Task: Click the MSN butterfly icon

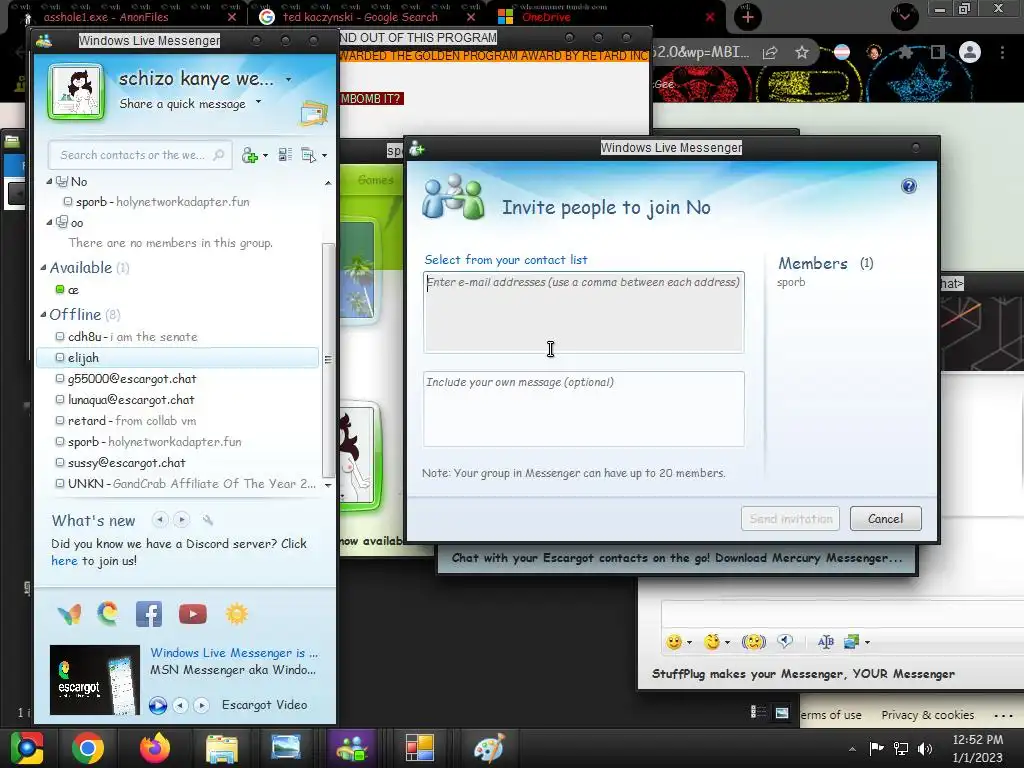Action: coord(69,614)
